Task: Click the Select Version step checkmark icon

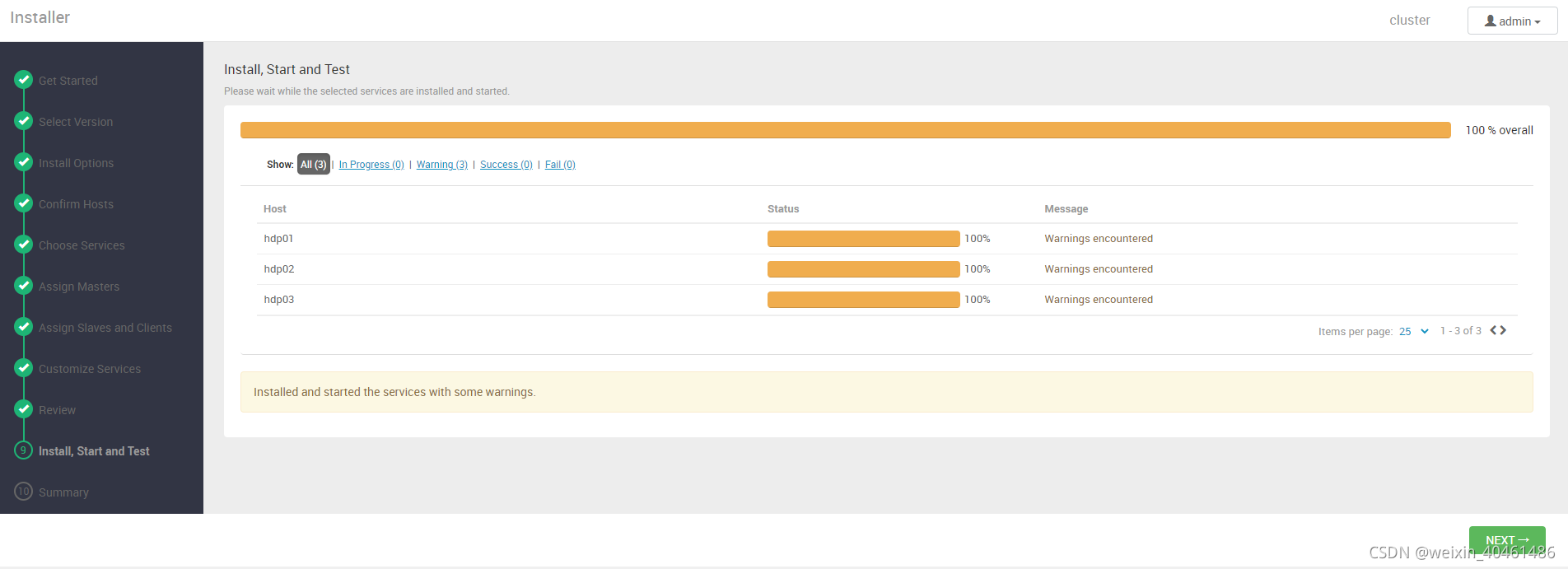Action: [x=24, y=121]
